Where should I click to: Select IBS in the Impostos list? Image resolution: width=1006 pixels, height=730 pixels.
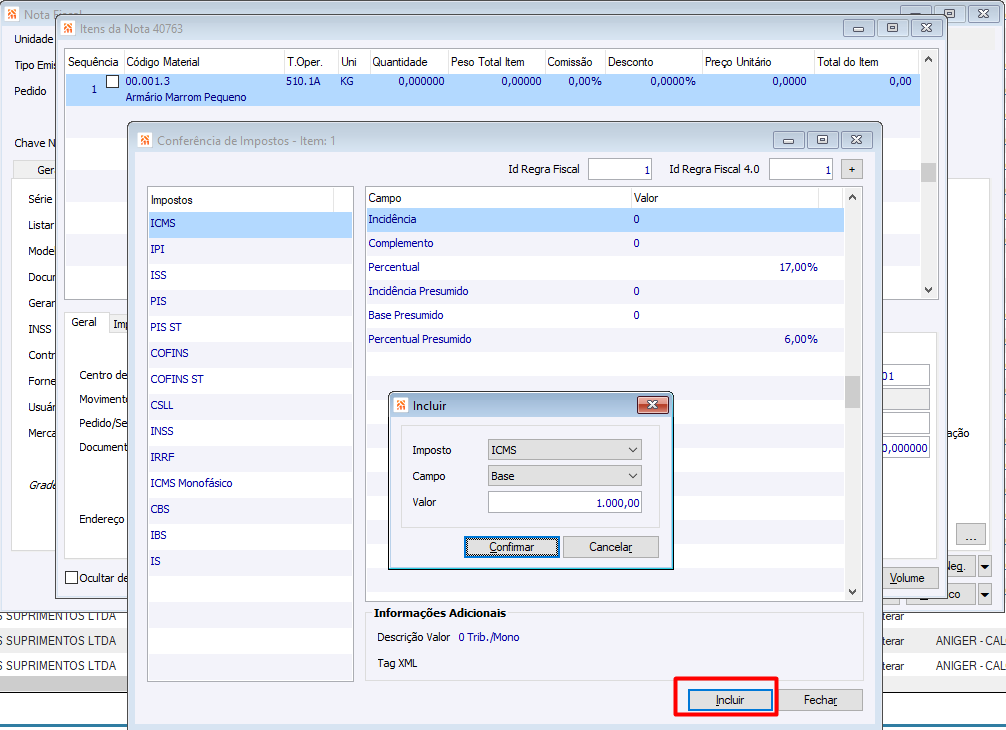coord(250,535)
